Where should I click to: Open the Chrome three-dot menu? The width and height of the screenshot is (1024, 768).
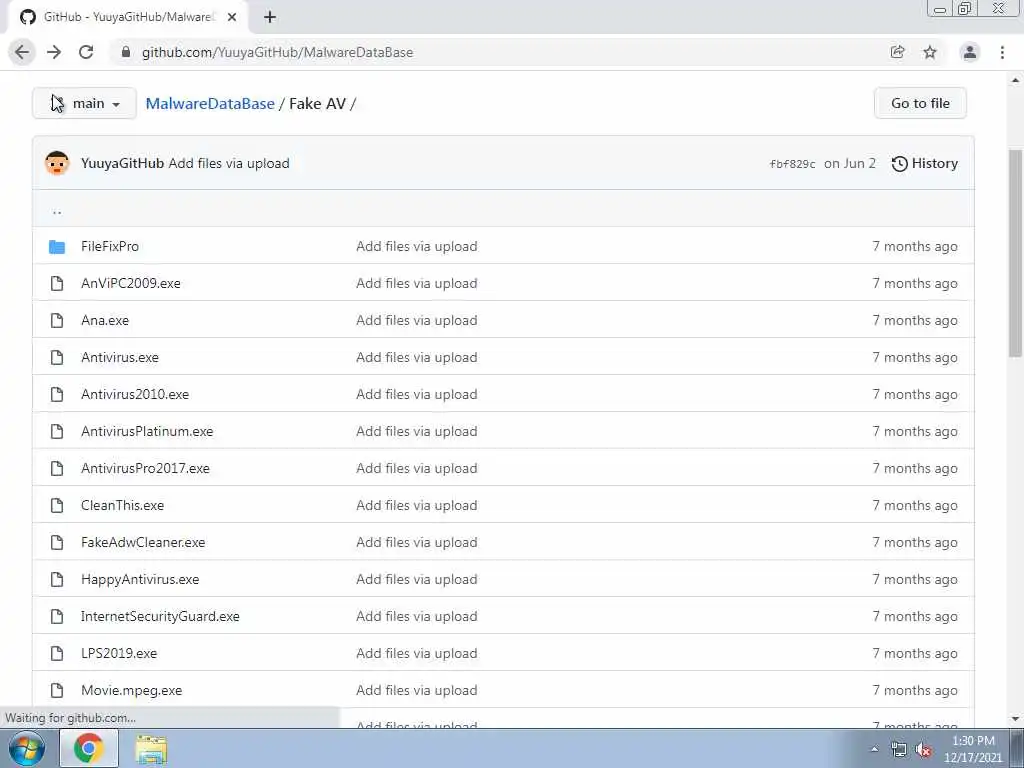[x=1002, y=52]
